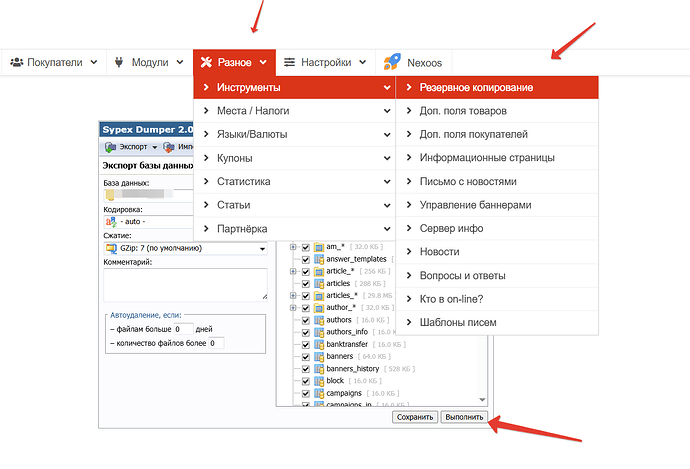Image resolution: width=690 pixels, height=469 pixels.
Task: Click the Сохранить button
Action: tap(415, 417)
